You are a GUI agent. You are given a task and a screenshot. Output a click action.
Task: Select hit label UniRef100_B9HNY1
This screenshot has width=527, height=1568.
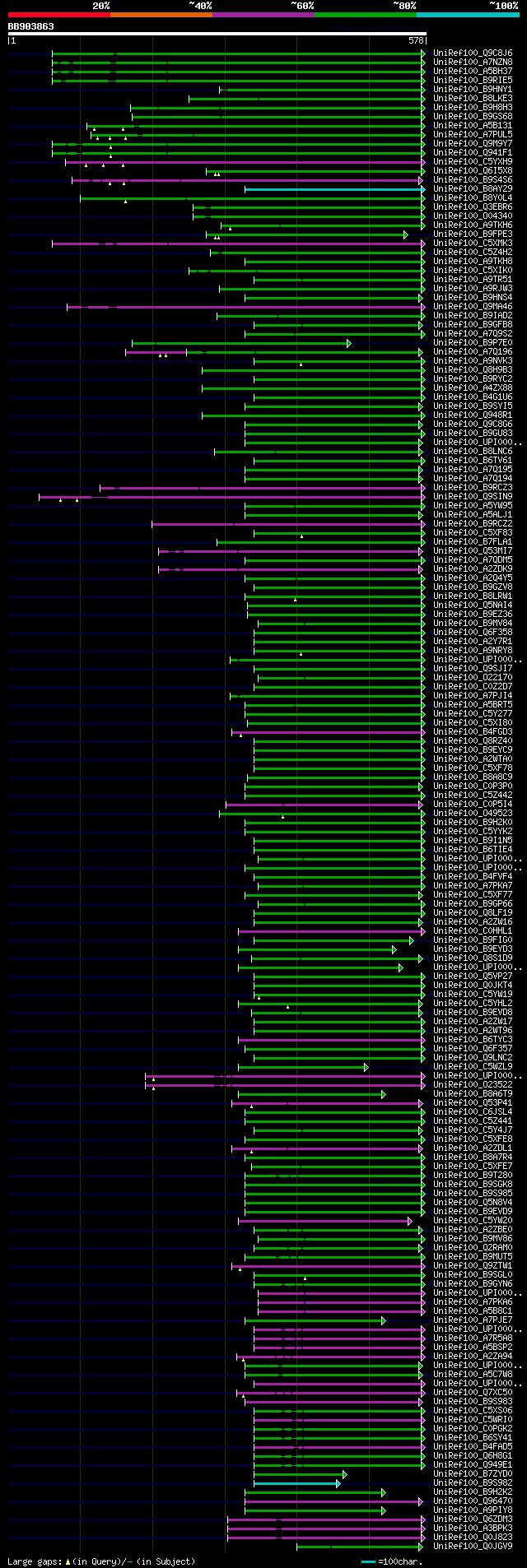(x=473, y=90)
